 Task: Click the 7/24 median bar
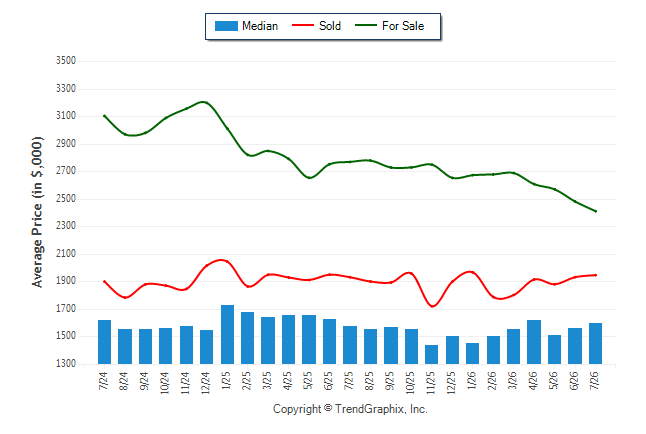point(104,342)
